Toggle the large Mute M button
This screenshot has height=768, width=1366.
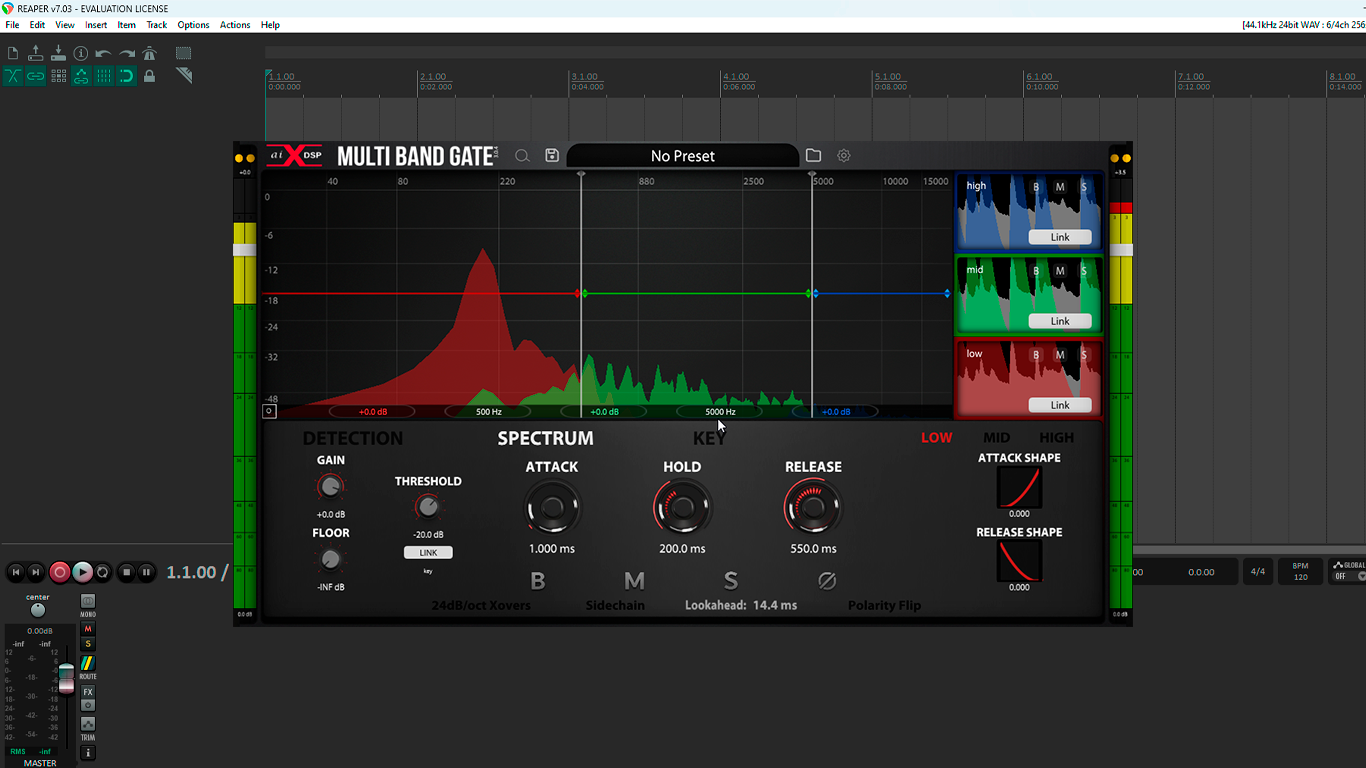point(634,581)
